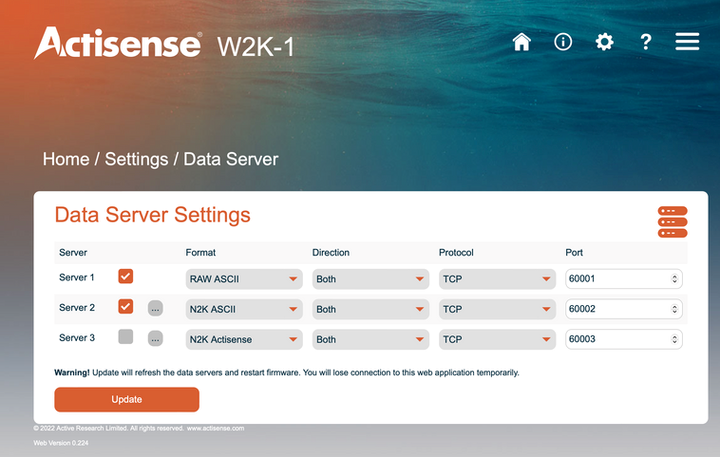The height and width of the screenshot is (457, 720).
Task: Click the Web Version 0.224 text
Action: (61, 443)
